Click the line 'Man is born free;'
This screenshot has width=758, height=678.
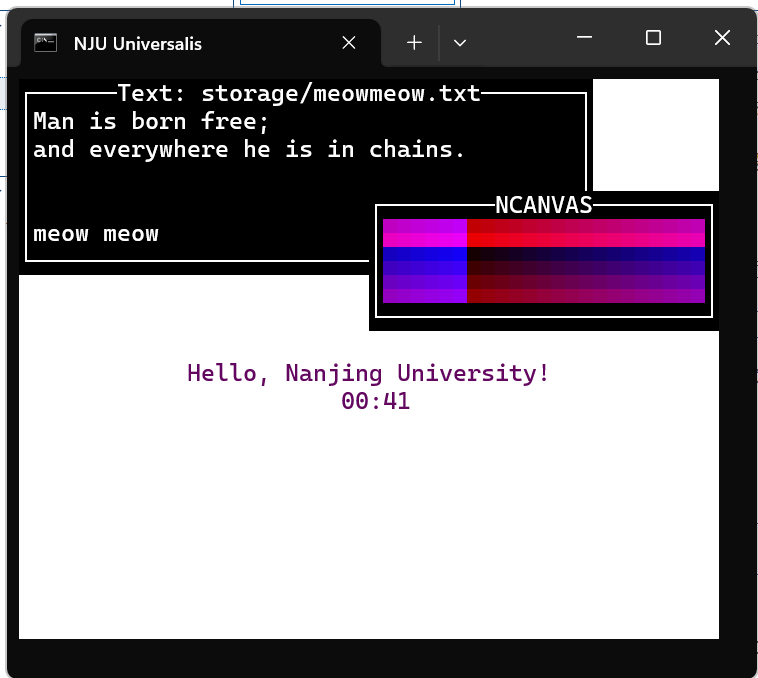(152, 122)
